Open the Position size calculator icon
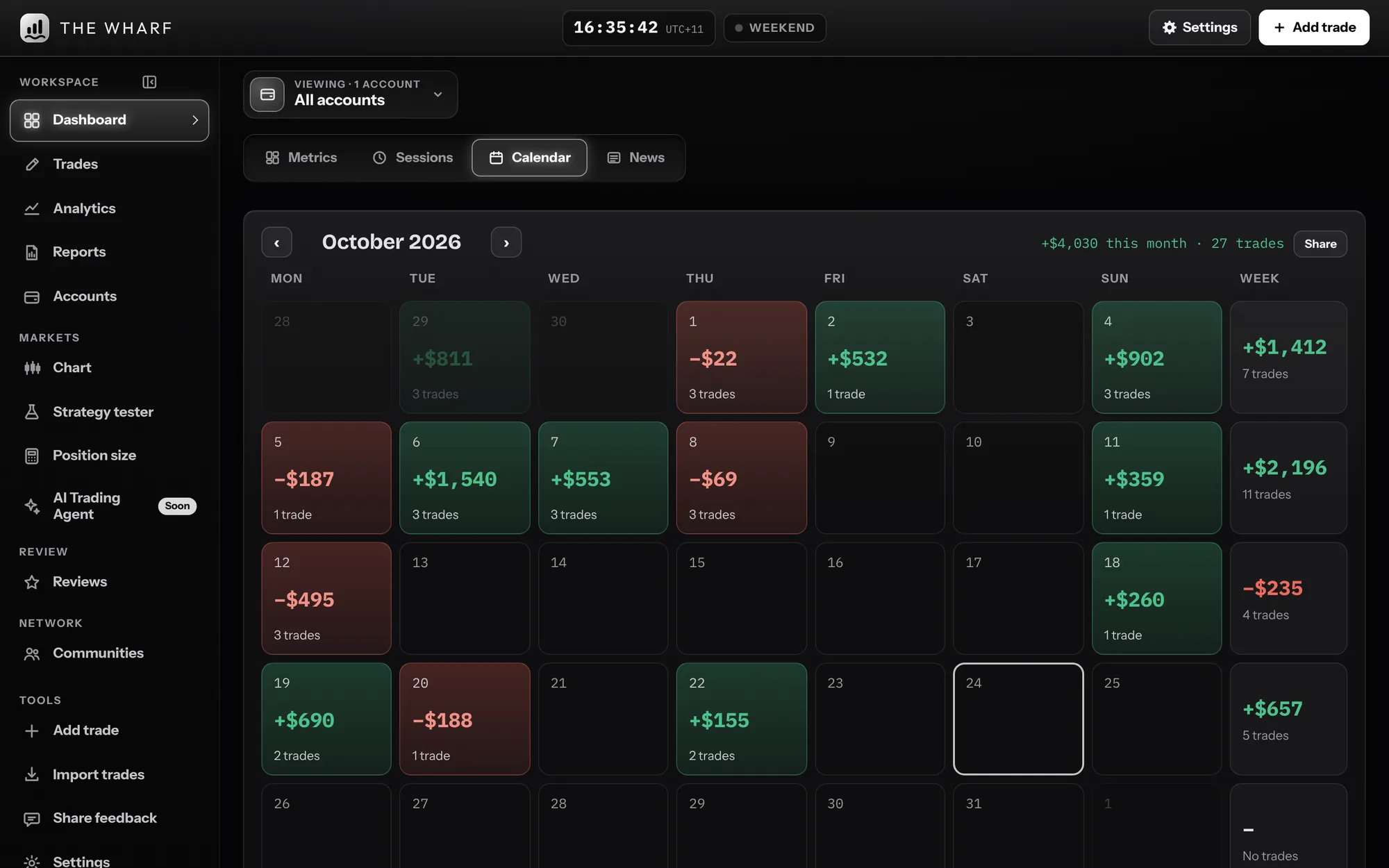Screen dimensions: 1389x868 click(32, 456)
